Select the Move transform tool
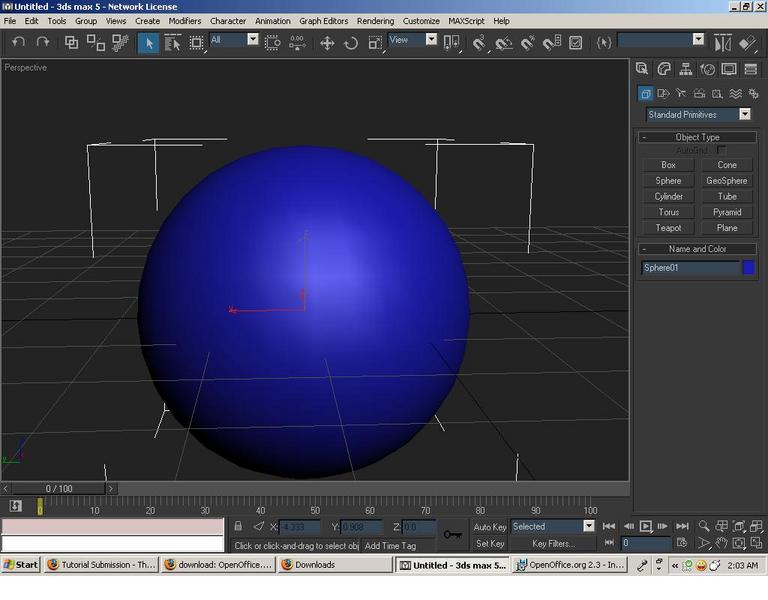The image size is (768, 600). click(x=327, y=43)
